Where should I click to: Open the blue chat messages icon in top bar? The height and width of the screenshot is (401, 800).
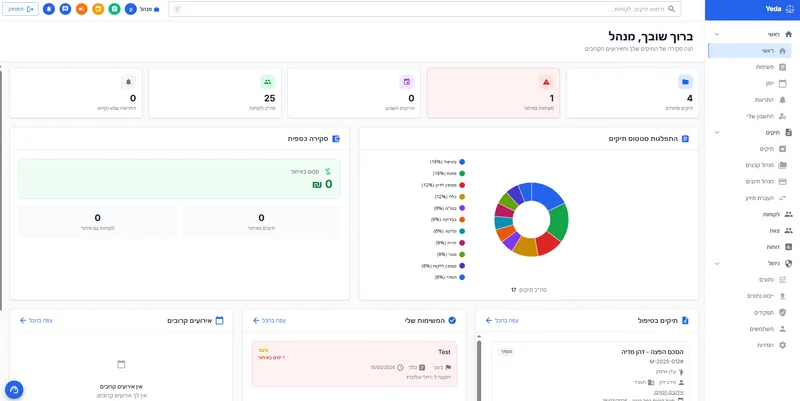65,9
